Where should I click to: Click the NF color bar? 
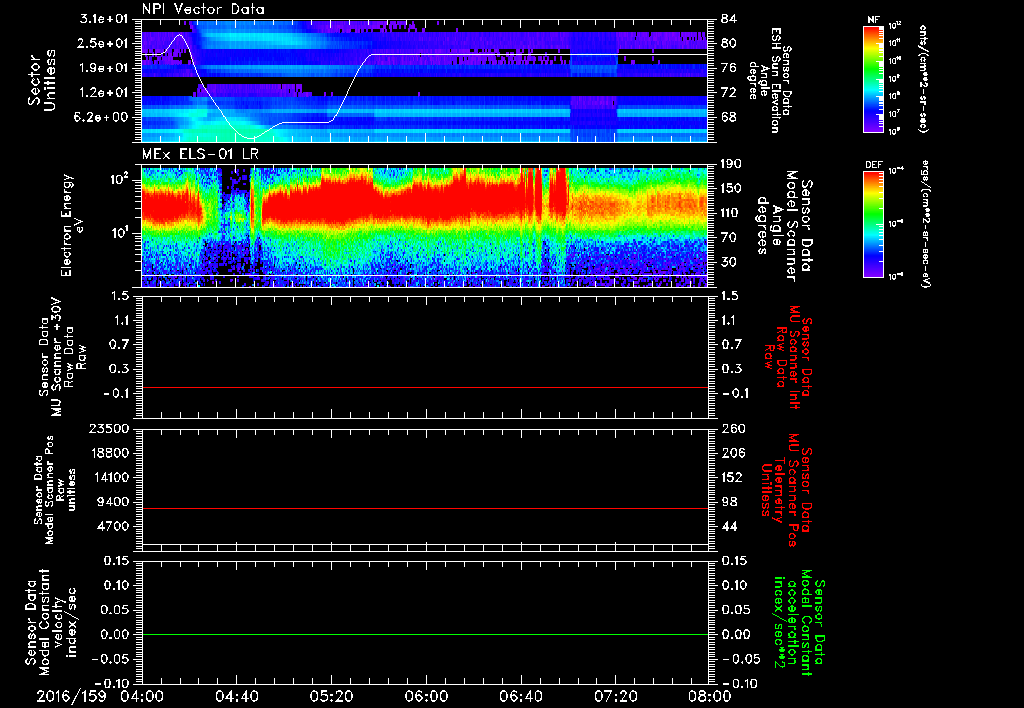point(874,78)
